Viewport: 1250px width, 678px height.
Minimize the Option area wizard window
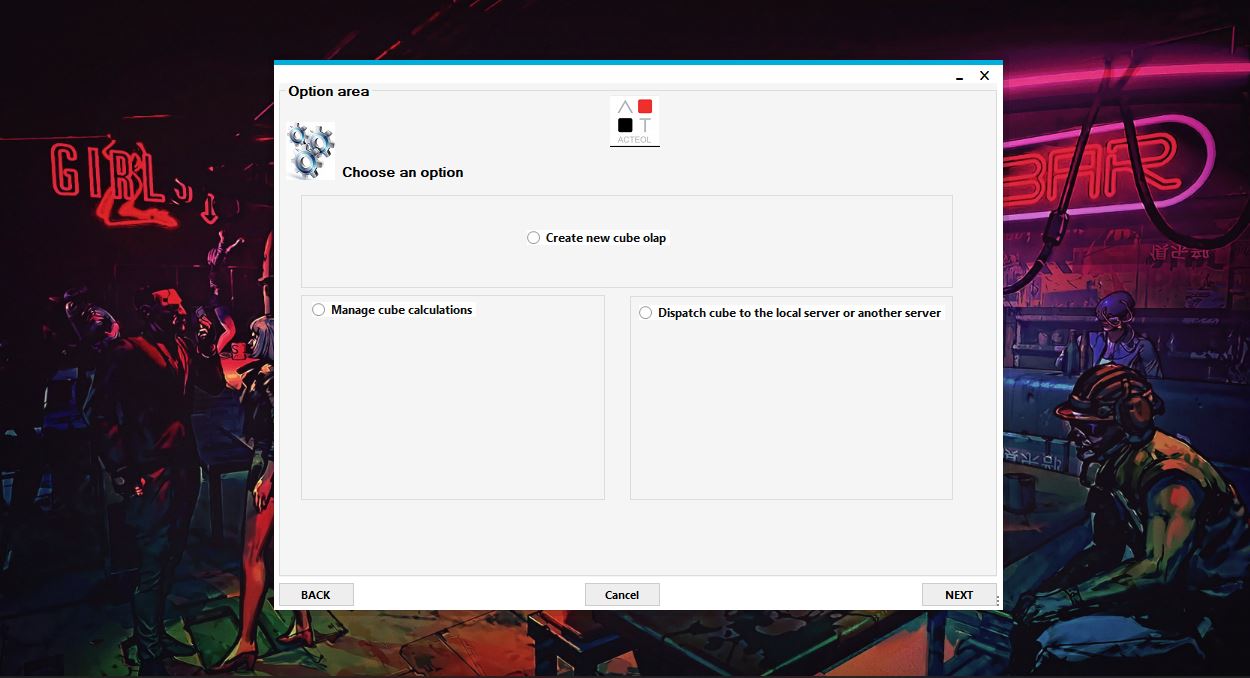959,77
